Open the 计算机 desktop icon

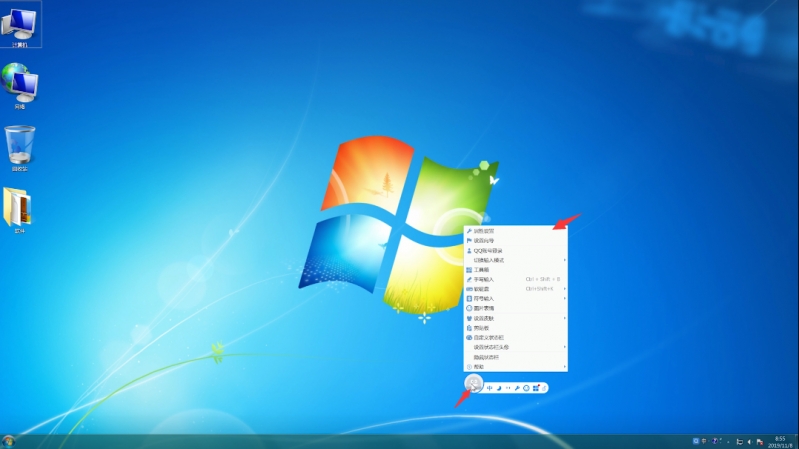[19, 24]
